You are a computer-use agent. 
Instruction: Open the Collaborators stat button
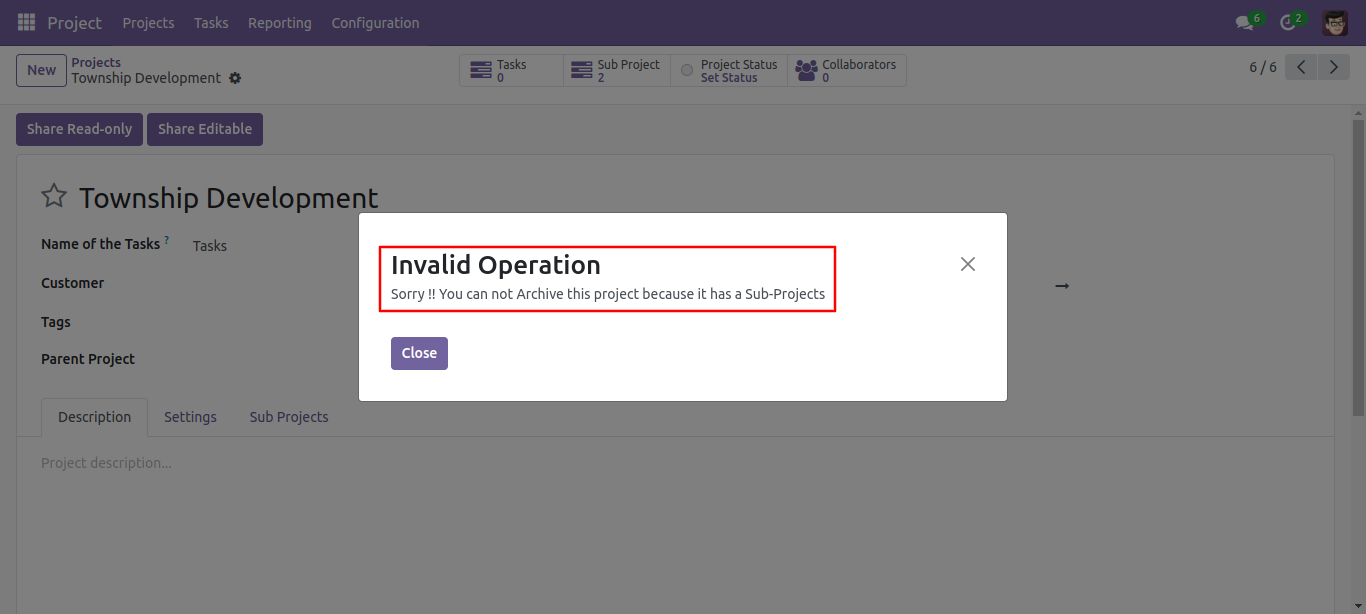coord(847,70)
